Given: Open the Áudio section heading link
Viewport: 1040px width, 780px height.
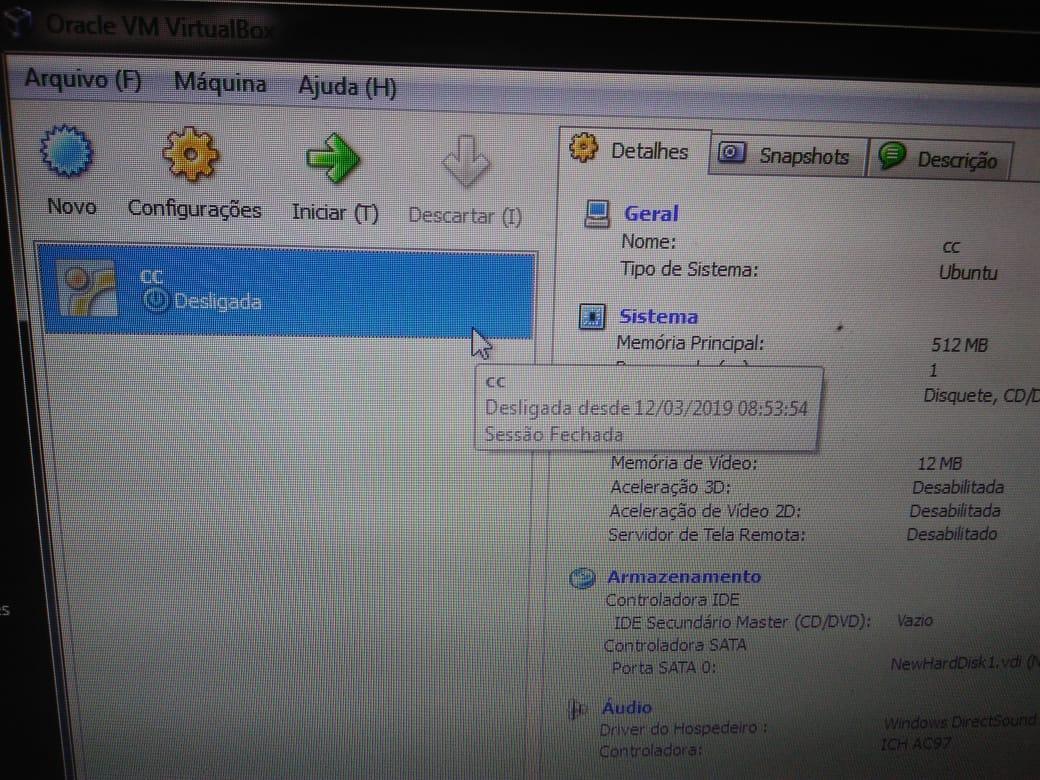Looking at the screenshot, I should [627, 708].
